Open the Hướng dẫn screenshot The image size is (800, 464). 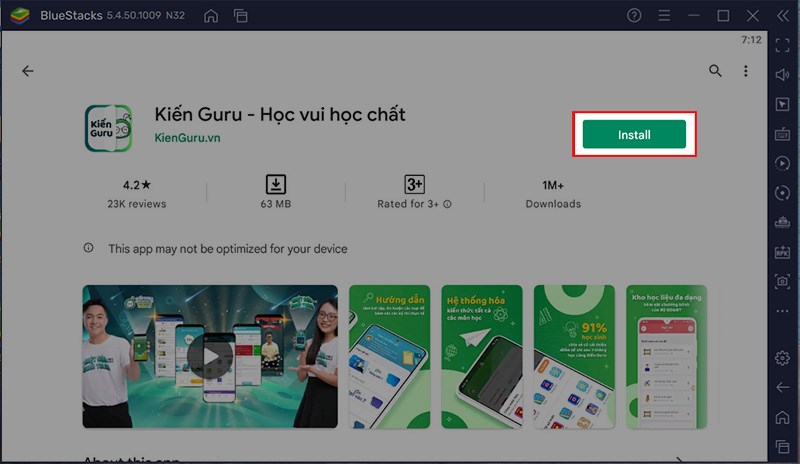389,356
